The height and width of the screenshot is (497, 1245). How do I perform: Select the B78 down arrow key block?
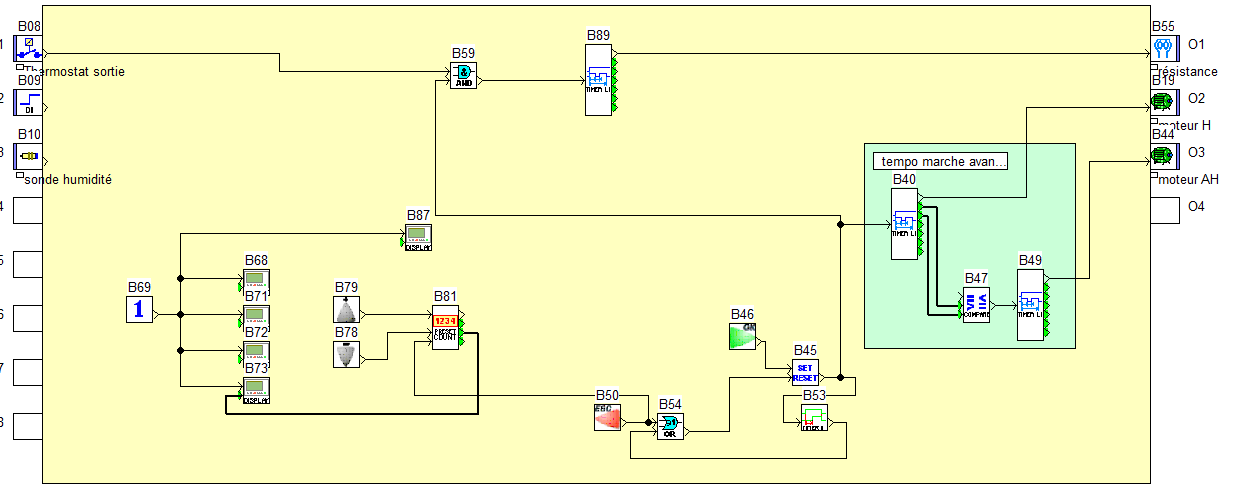click(346, 354)
